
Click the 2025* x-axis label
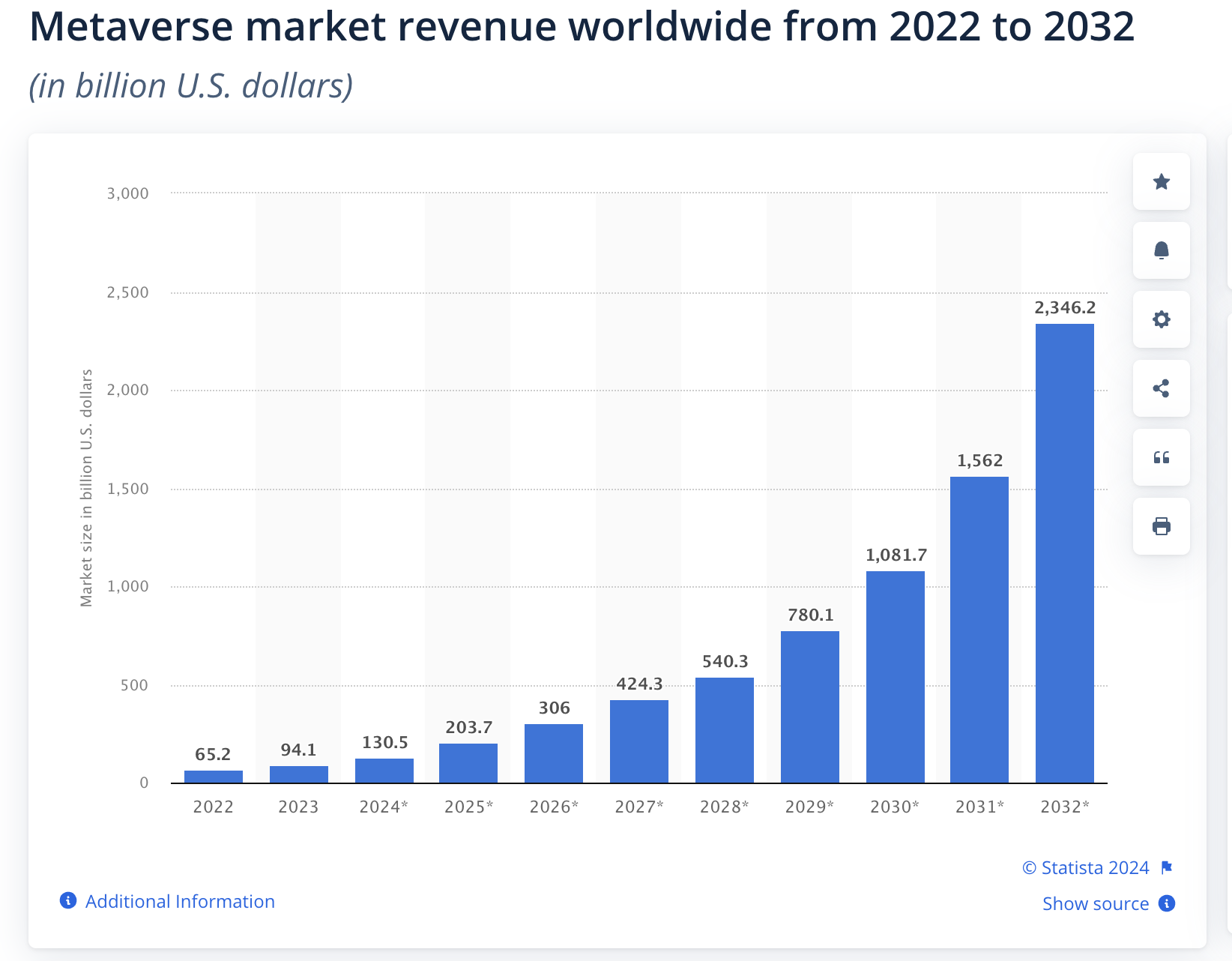(469, 807)
